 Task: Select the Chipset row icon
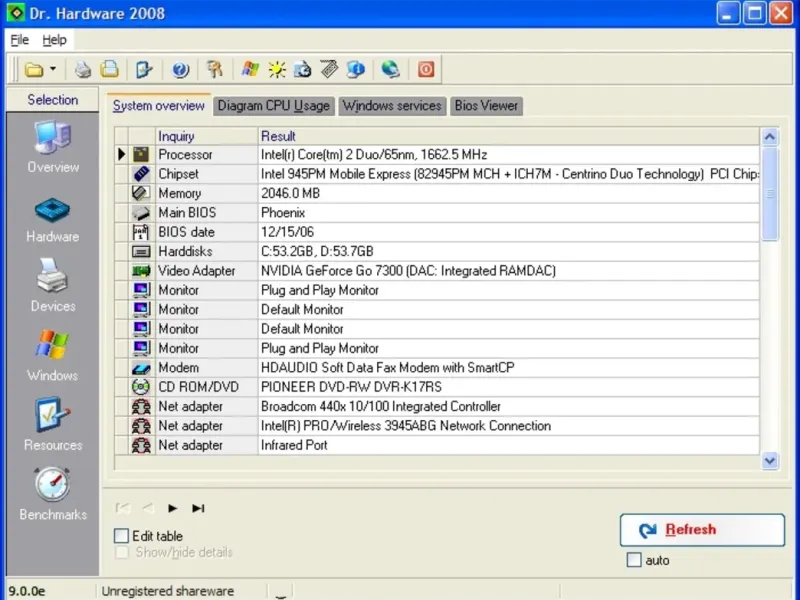141,174
